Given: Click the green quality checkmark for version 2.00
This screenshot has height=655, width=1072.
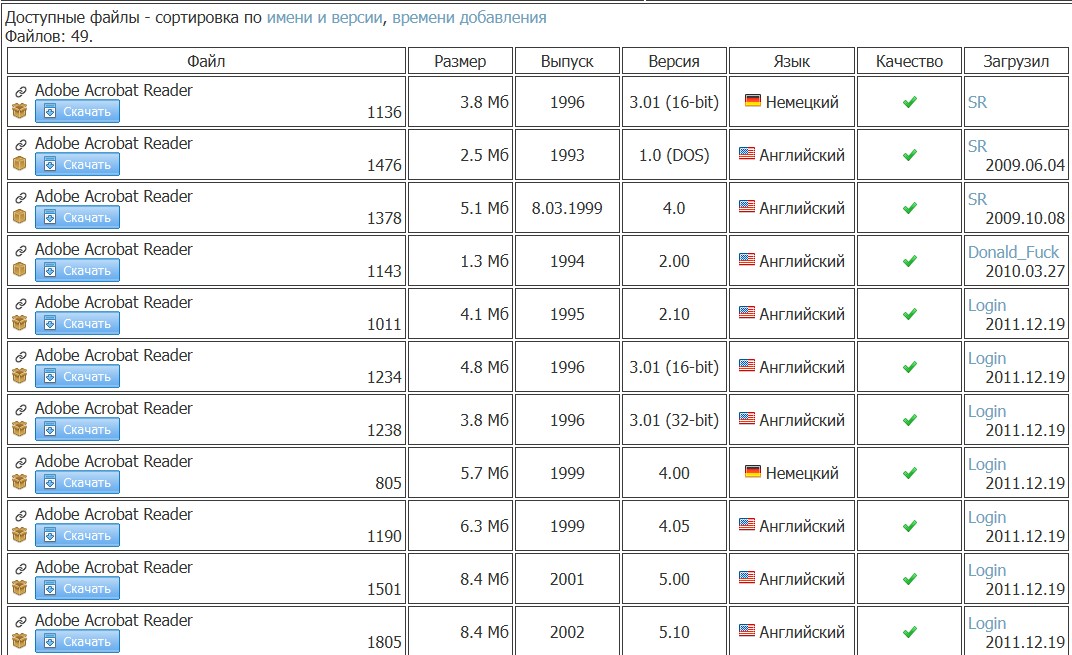Looking at the screenshot, I should pyautogui.click(x=909, y=261).
